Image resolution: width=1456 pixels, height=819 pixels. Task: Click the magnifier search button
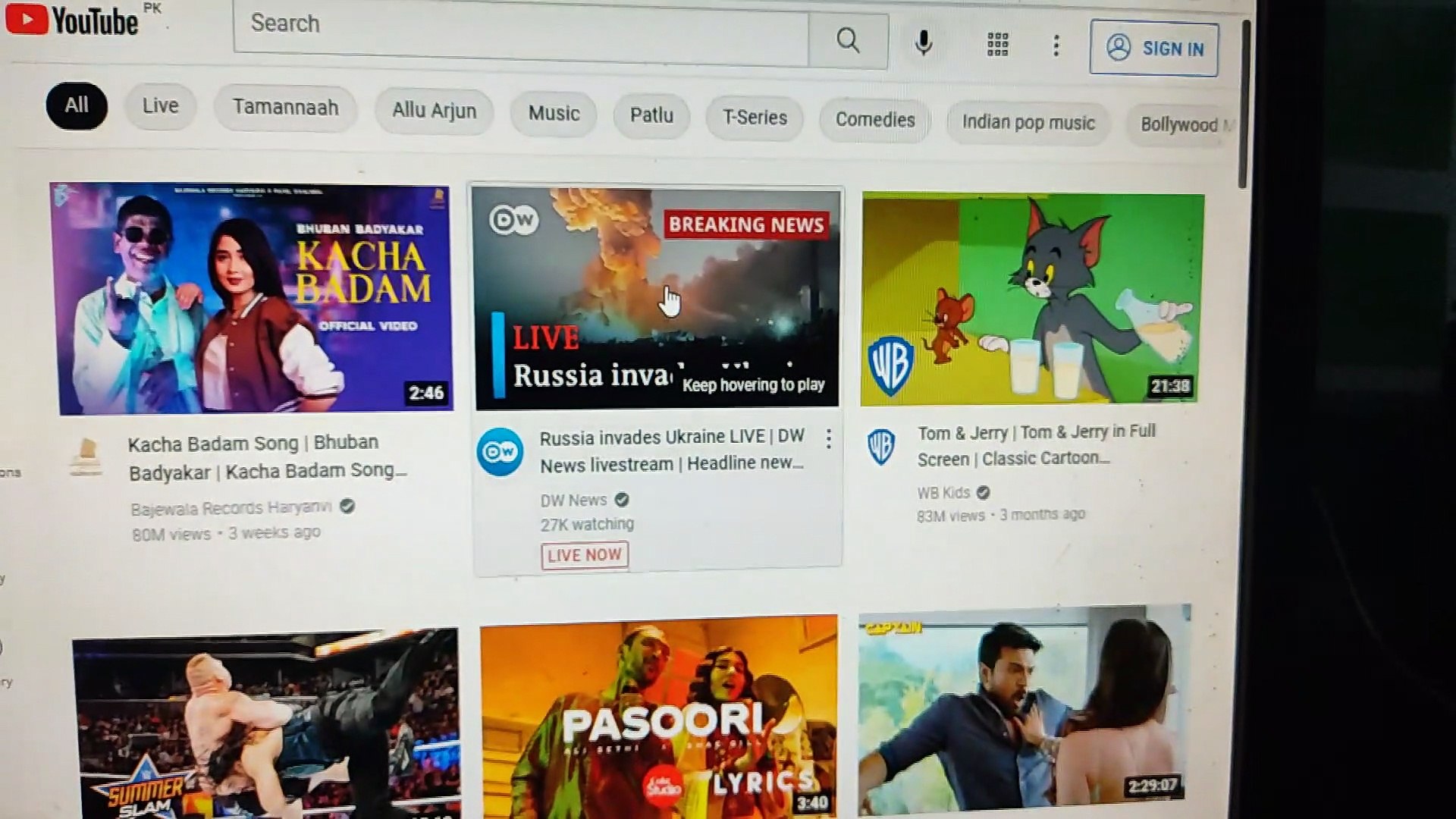(848, 40)
